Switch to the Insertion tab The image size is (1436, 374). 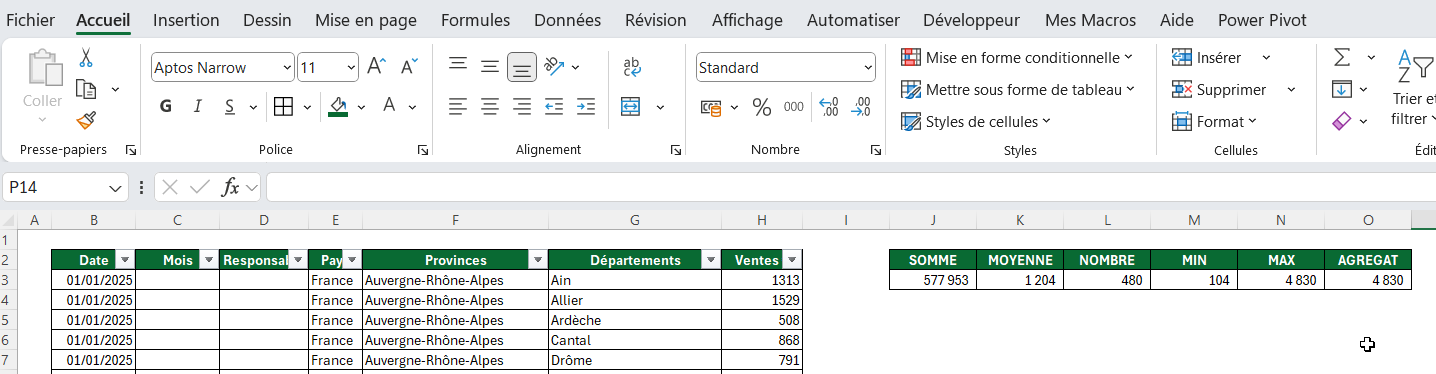tap(186, 20)
